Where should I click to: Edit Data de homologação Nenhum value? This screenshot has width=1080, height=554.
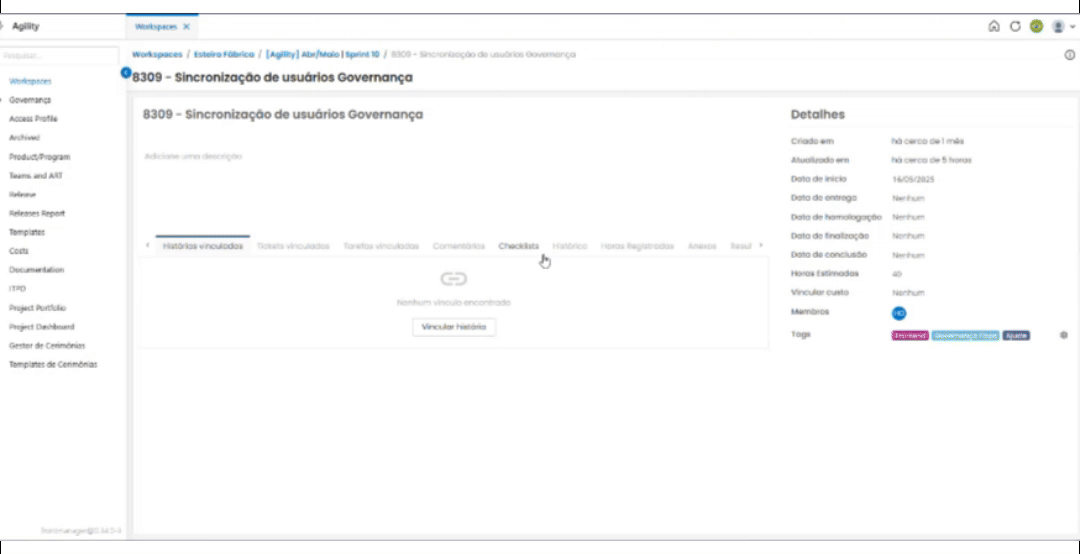(x=908, y=217)
